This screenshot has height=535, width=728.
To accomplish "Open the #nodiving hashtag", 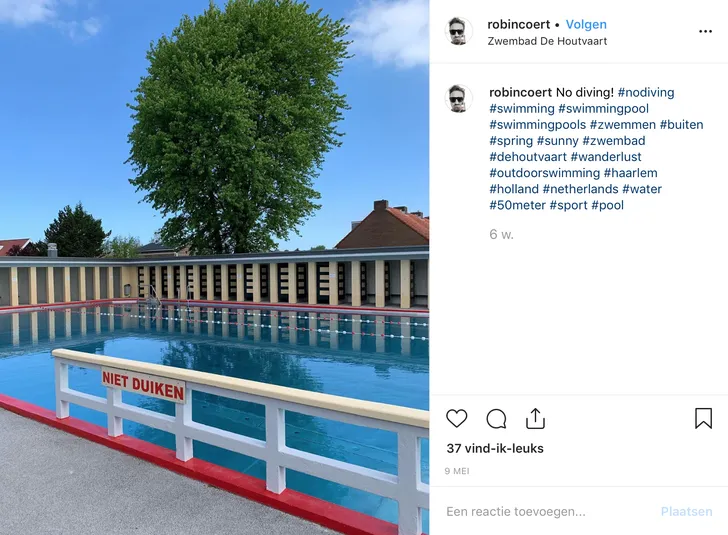I will click(646, 92).
